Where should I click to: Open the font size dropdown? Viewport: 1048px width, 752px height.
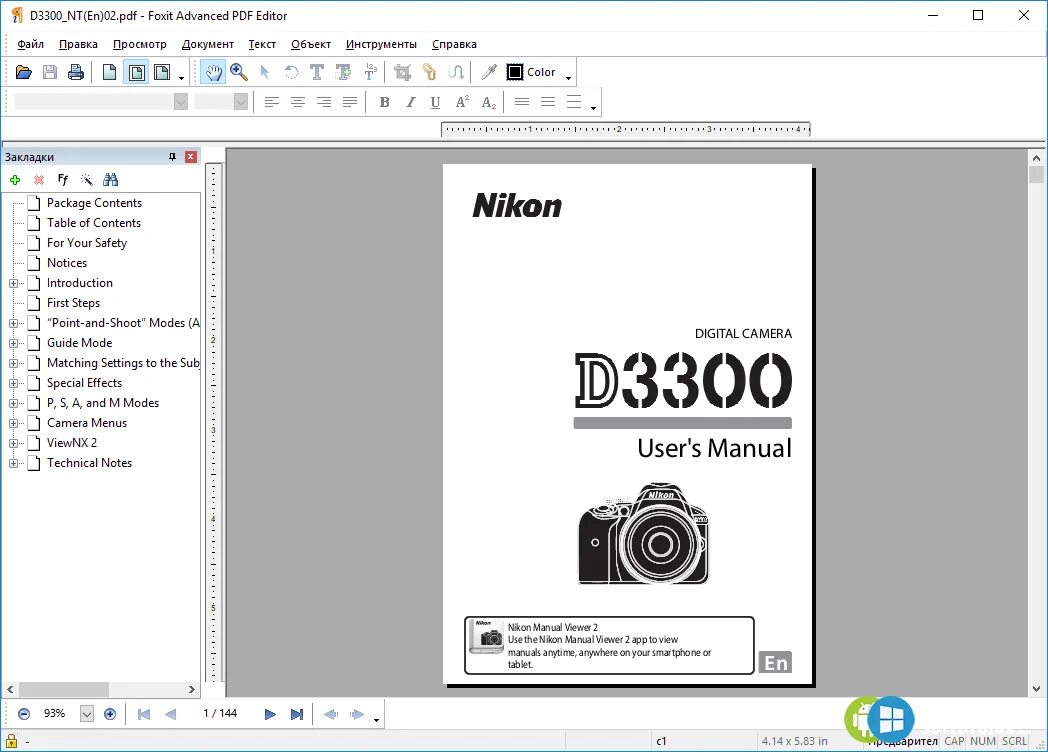pos(241,102)
